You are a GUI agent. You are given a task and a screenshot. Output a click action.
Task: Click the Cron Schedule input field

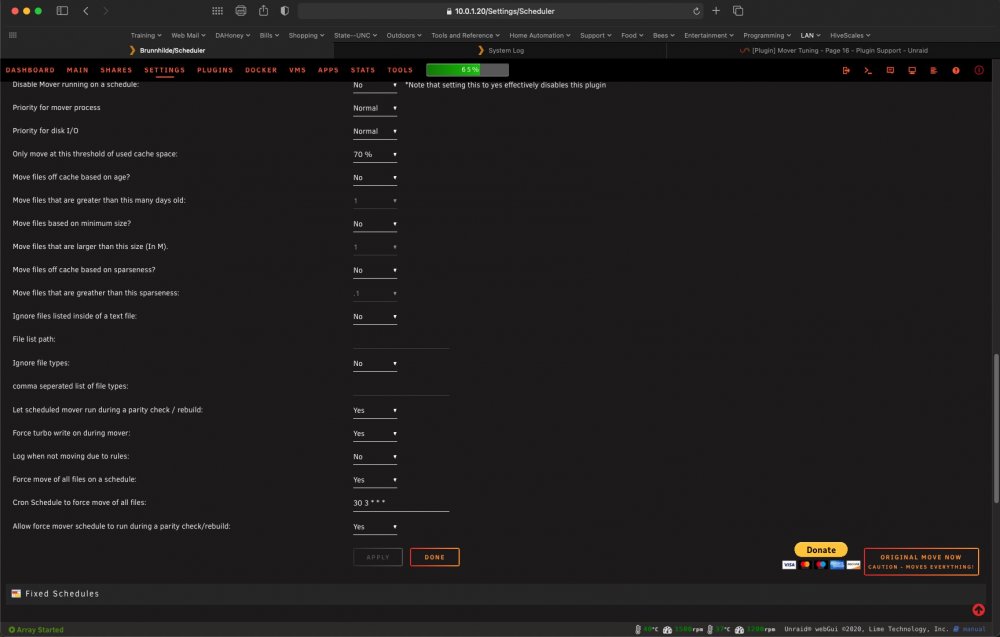coord(401,503)
